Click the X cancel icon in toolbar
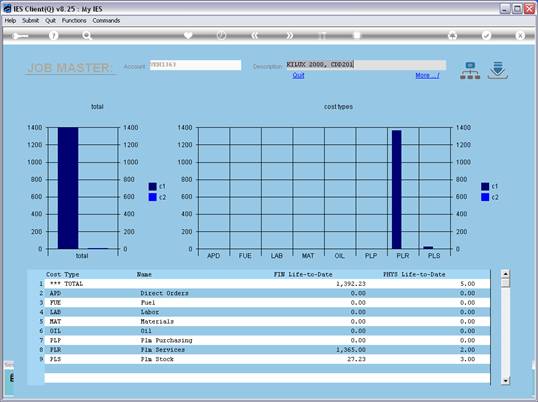The height and width of the screenshot is (402, 538). (x=520, y=35)
